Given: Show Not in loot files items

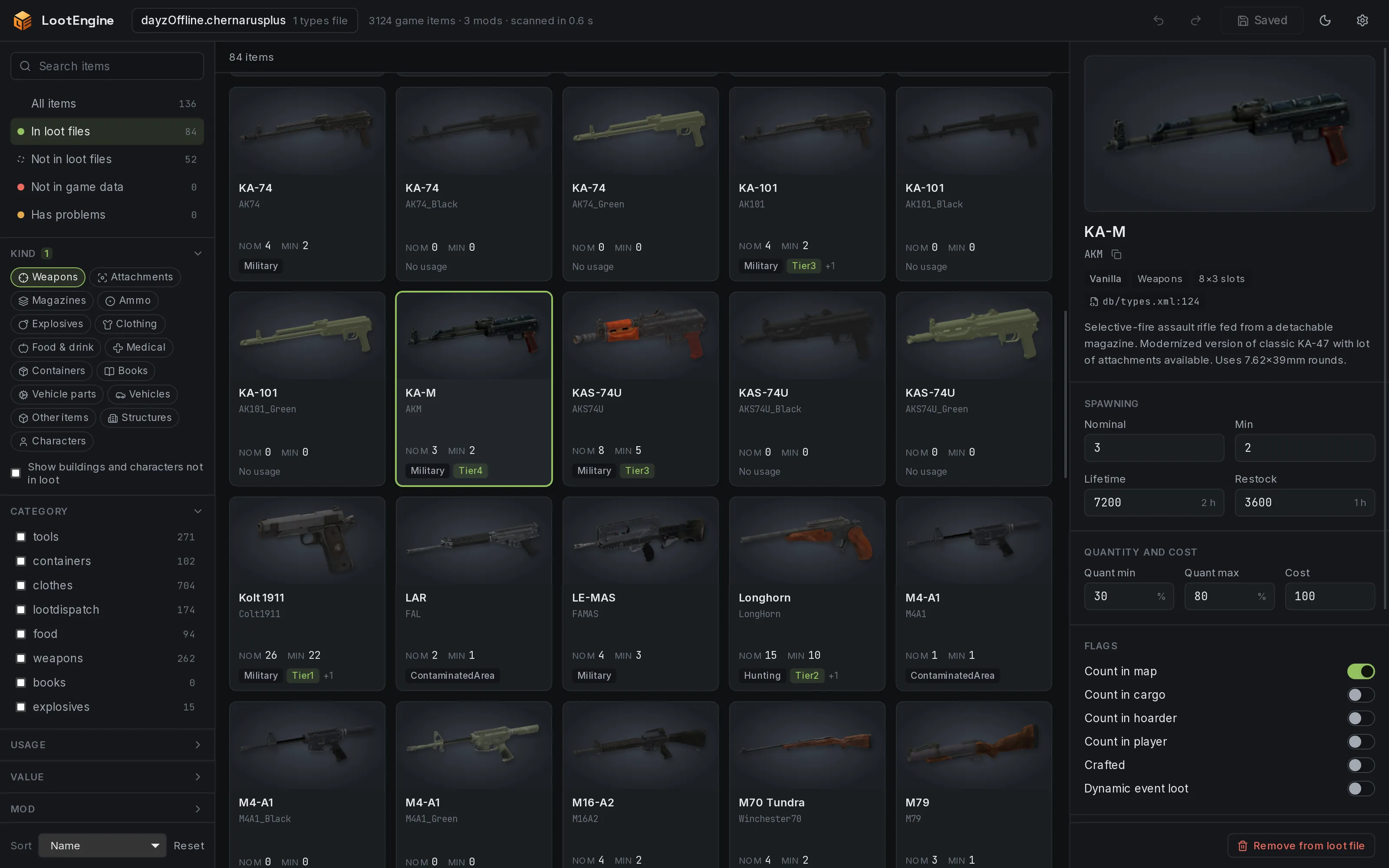Looking at the screenshot, I should 107,160.
